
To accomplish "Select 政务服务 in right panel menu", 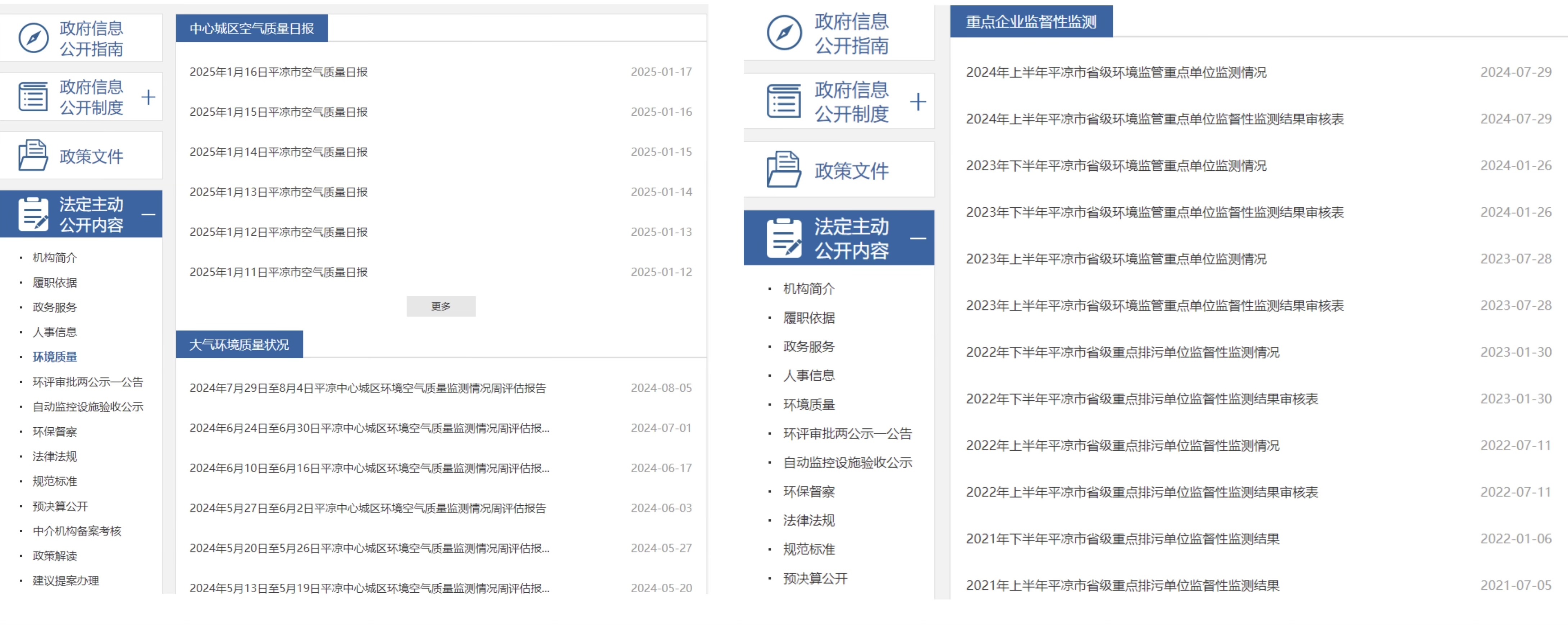I will click(809, 346).
